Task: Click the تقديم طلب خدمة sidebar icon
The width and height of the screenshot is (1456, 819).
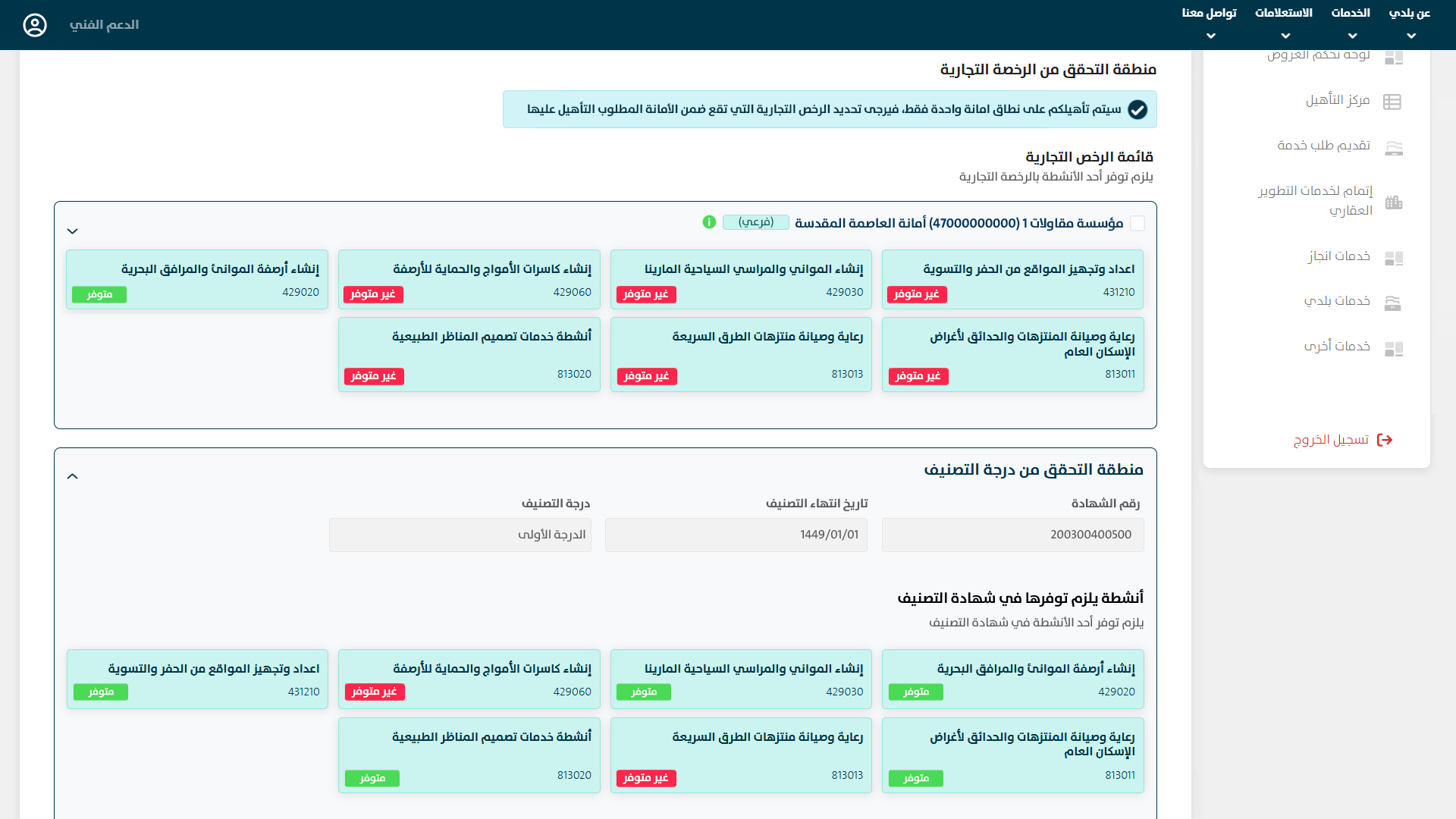Action: (x=1393, y=147)
